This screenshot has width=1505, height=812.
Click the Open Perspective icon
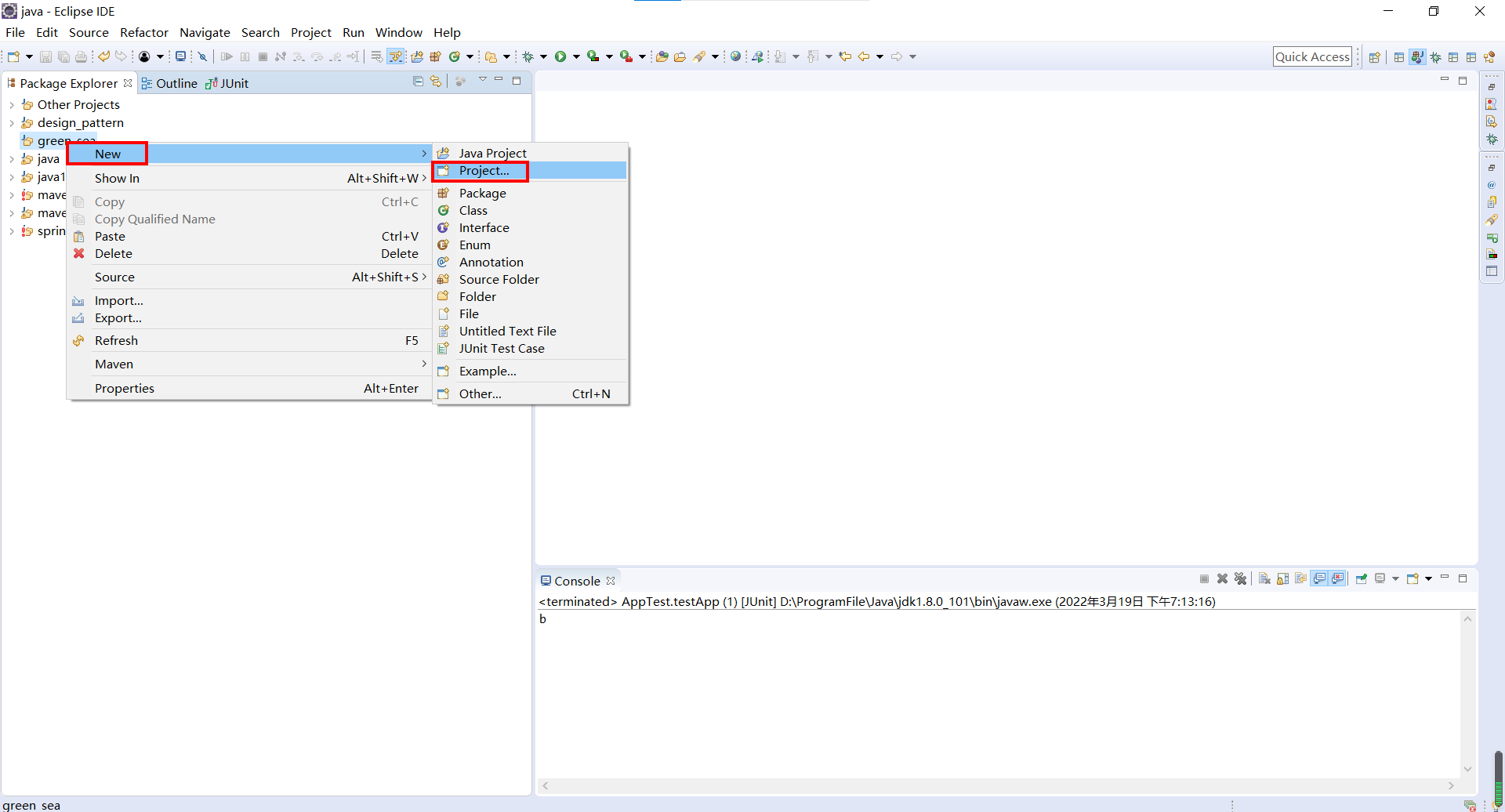click(x=1374, y=56)
